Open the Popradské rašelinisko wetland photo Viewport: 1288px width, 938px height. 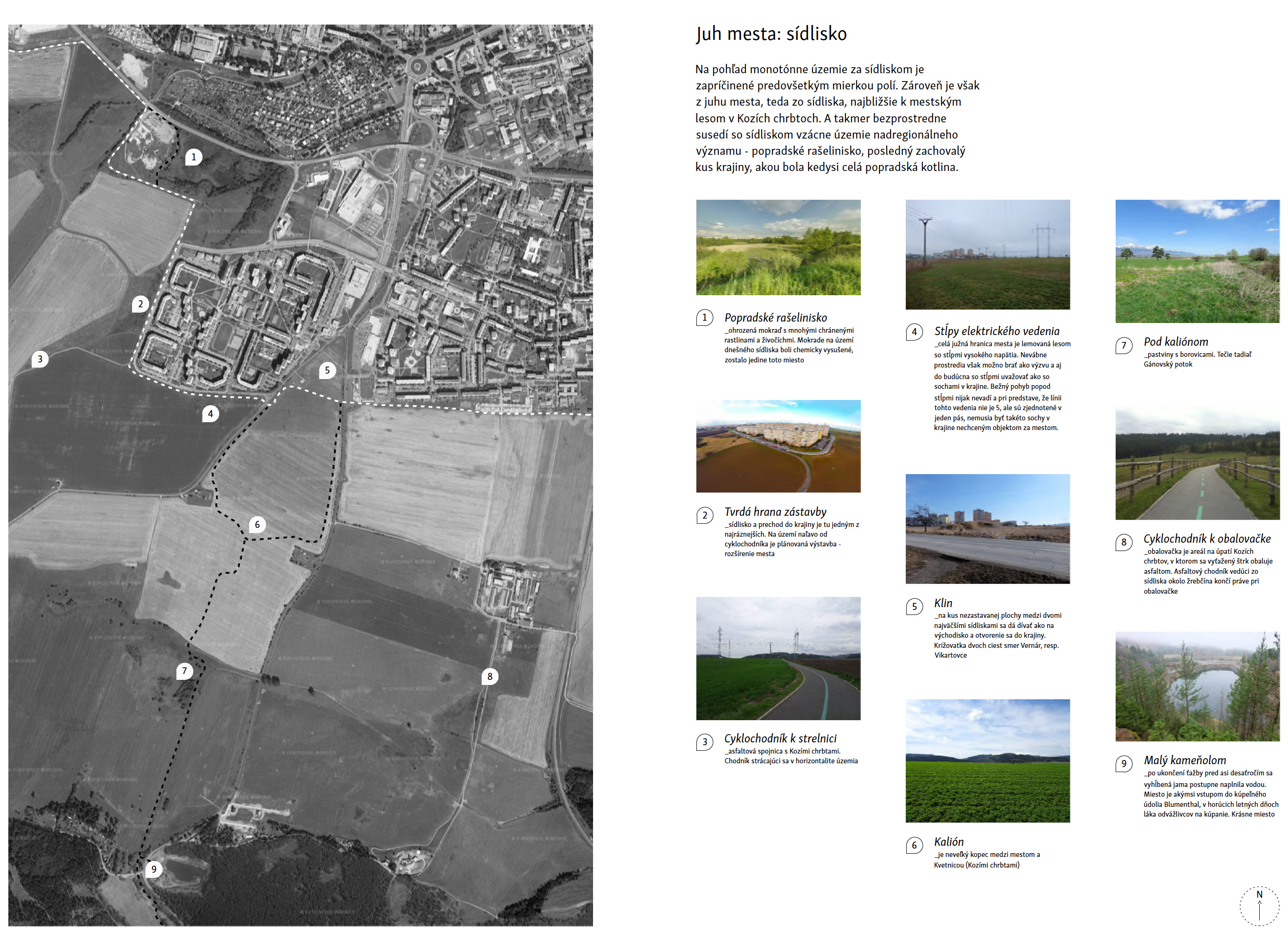(778, 247)
